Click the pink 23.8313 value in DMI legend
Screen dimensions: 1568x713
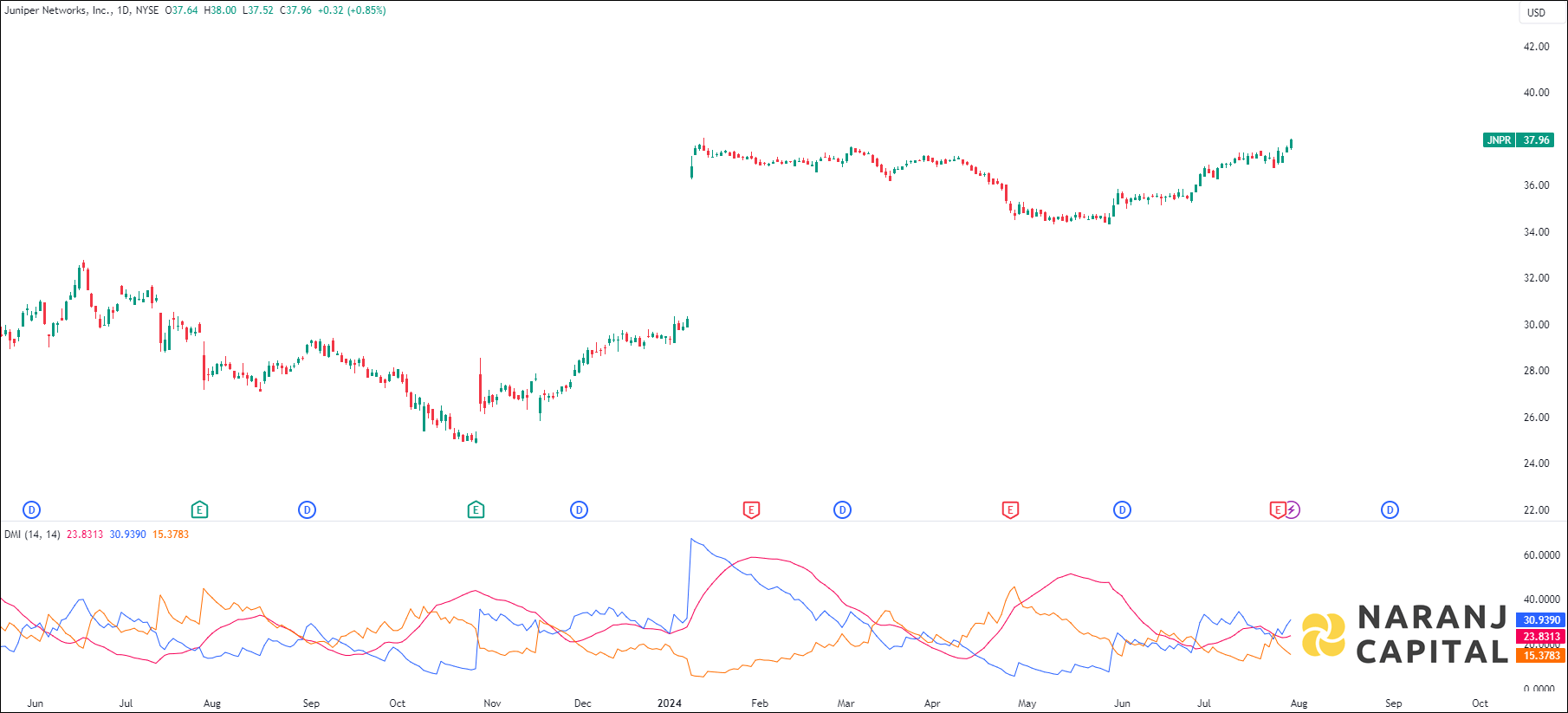point(85,535)
